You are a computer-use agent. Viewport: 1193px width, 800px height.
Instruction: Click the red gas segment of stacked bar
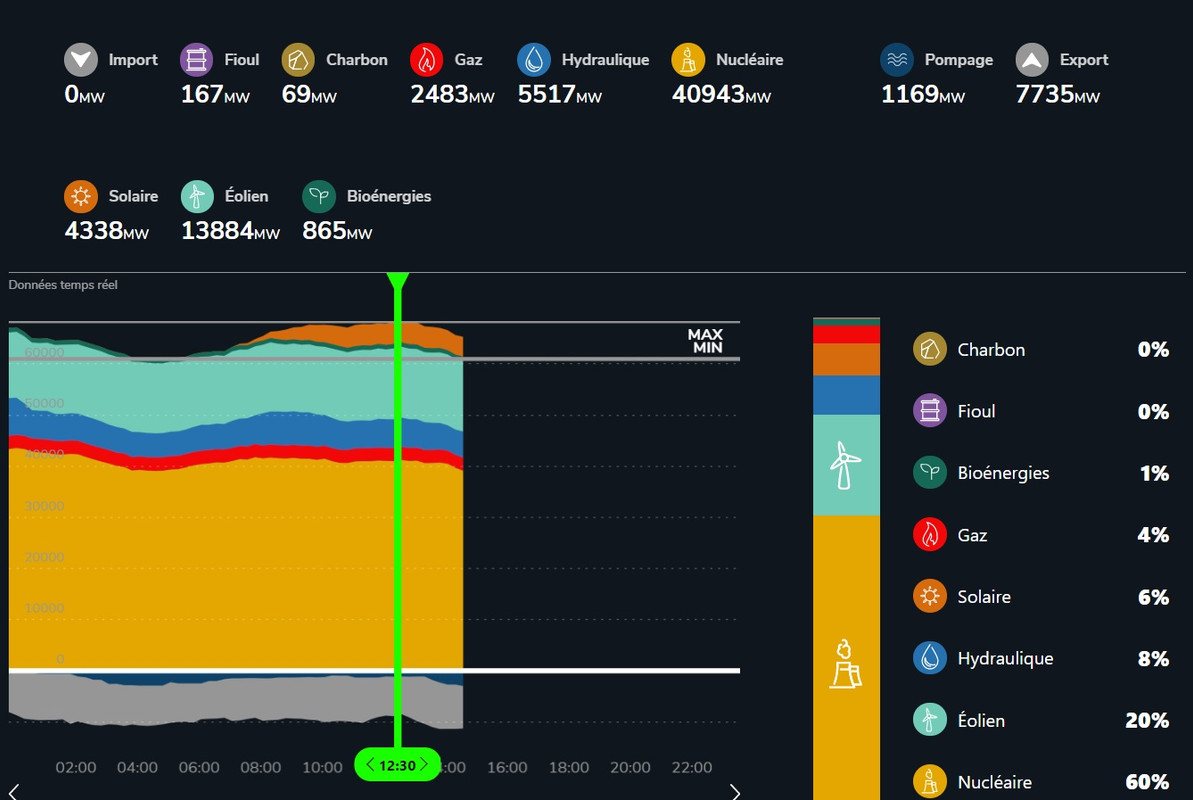846,334
